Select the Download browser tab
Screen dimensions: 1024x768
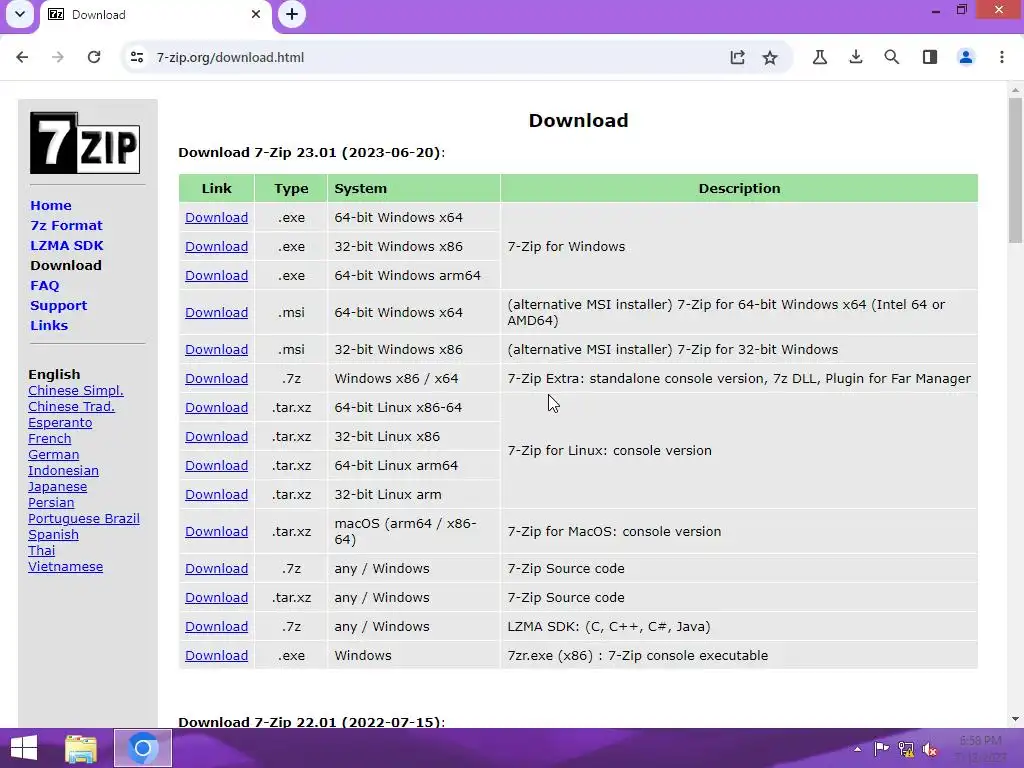(154, 14)
